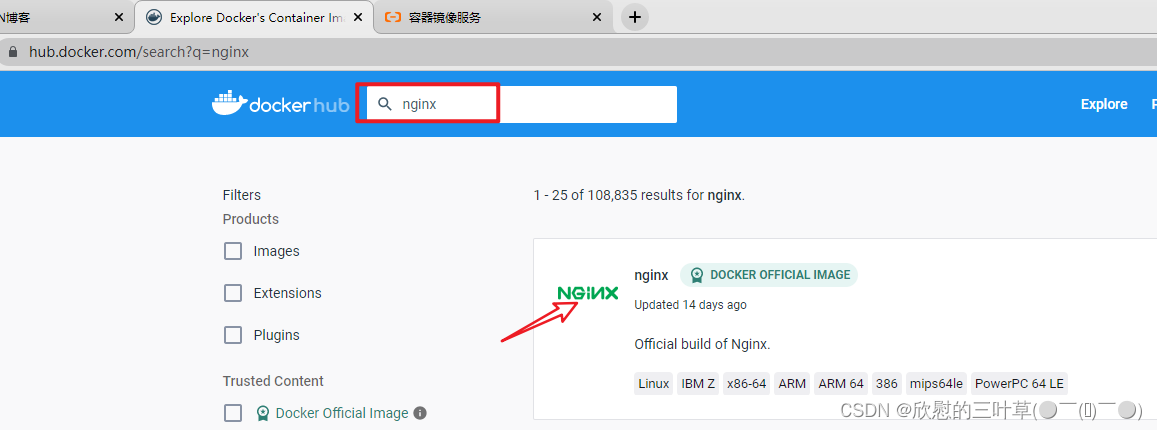Click the Linux tag chip

coord(654,384)
